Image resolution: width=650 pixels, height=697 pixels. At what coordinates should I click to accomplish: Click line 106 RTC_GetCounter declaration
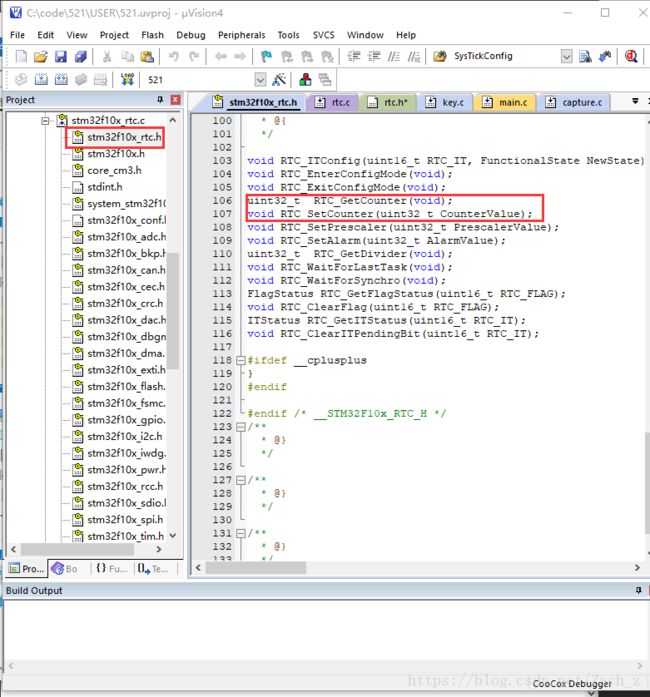pos(349,200)
